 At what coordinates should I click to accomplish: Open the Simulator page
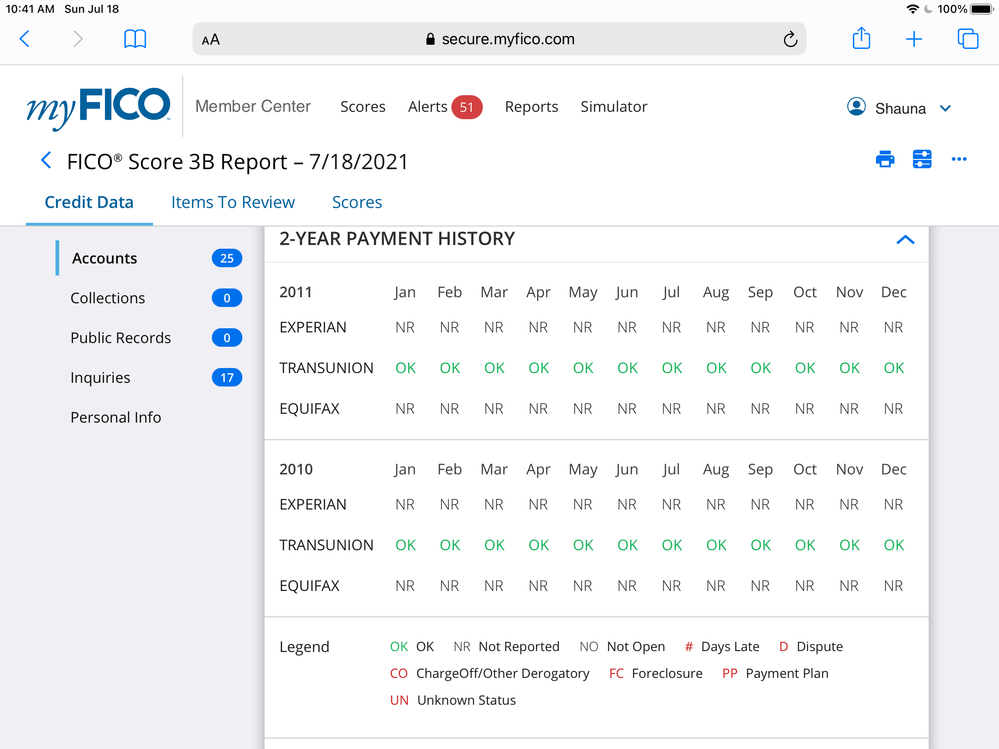point(614,106)
